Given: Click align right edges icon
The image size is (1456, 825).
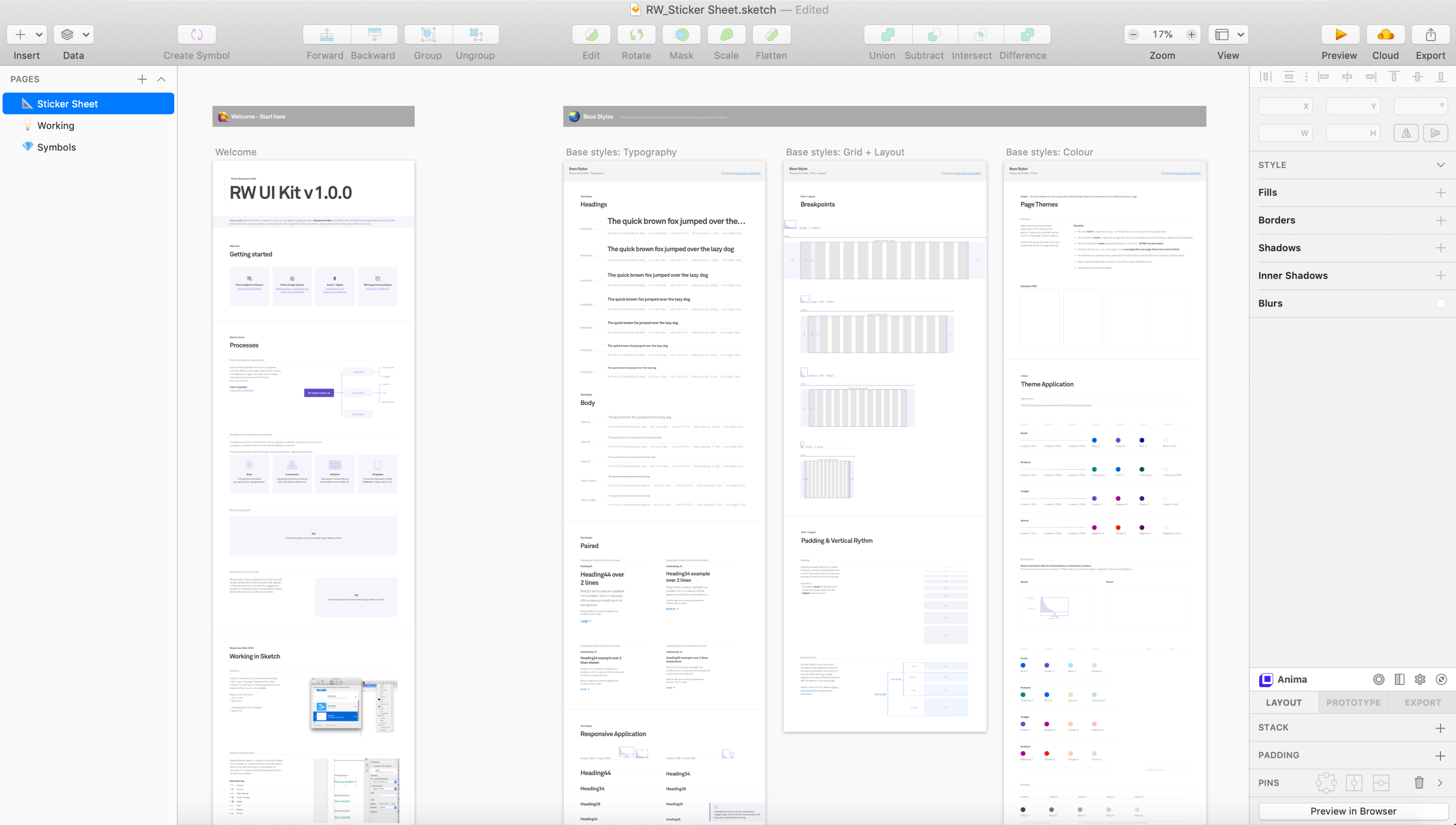Looking at the screenshot, I should tap(1370, 76).
